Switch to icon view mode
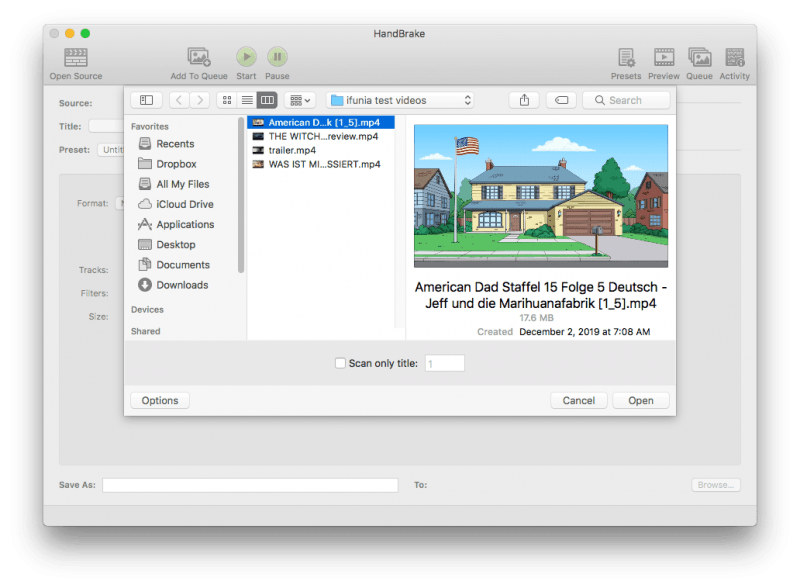Screen dimensions: 800x588 pos(227,100)
